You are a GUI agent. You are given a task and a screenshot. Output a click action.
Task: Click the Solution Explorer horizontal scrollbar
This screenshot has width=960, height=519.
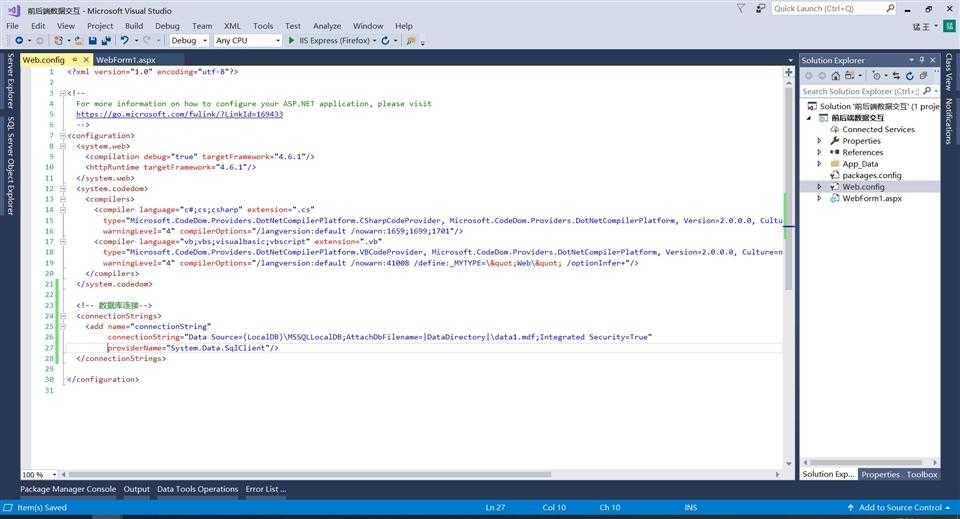pyautogui.click(x=866, y=463)
